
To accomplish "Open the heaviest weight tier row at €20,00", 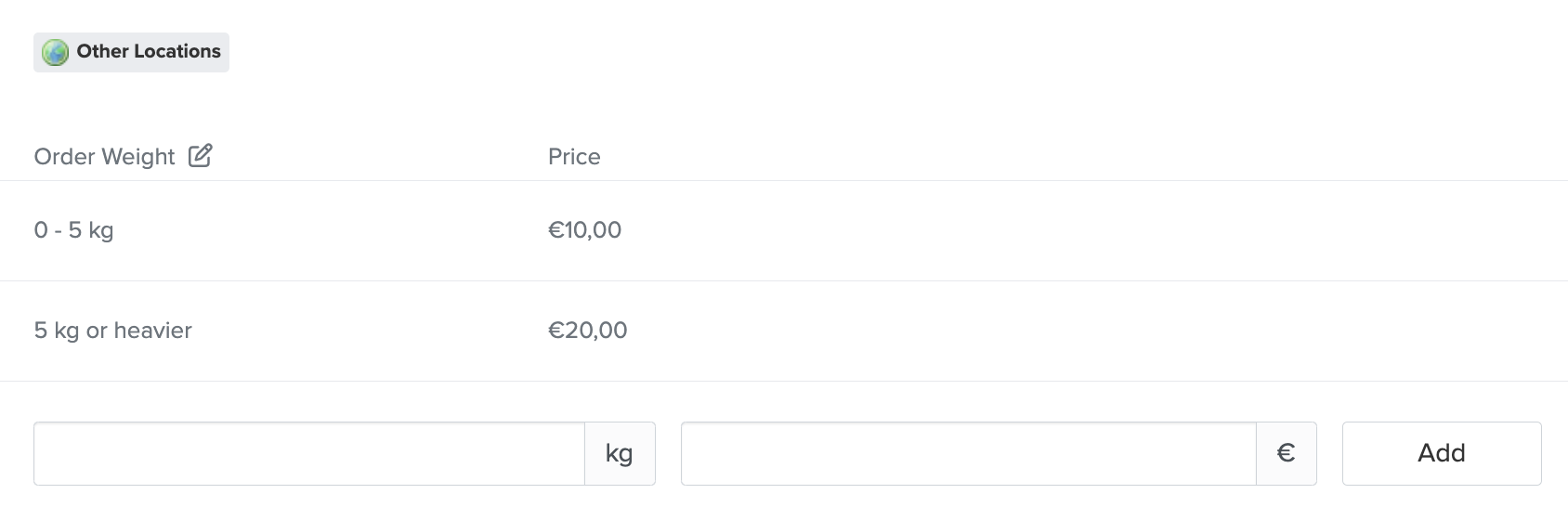I will (784, 331).
